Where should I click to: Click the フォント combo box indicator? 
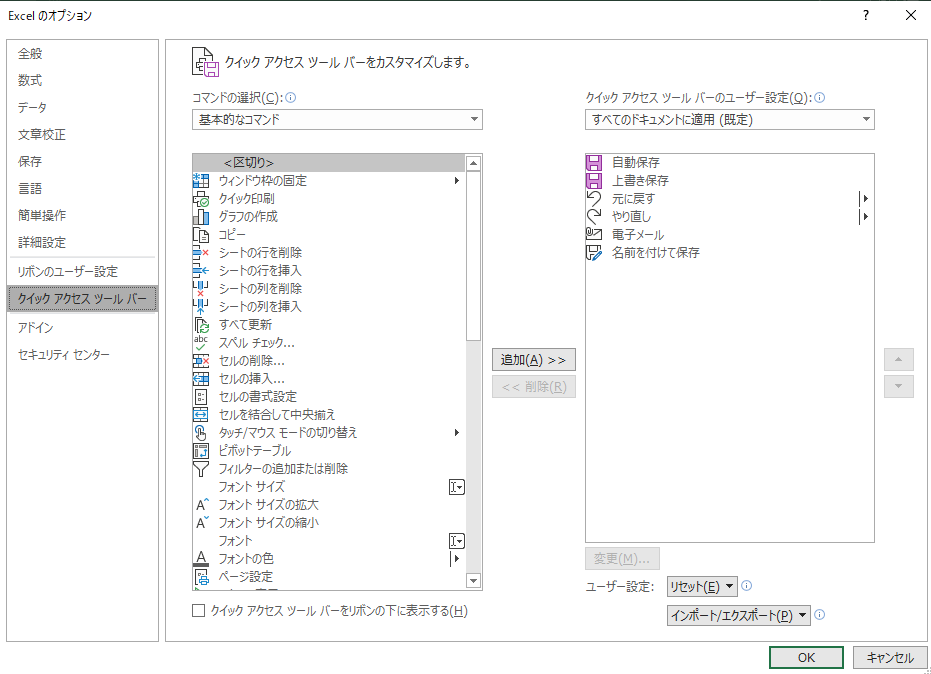(457, 541)
